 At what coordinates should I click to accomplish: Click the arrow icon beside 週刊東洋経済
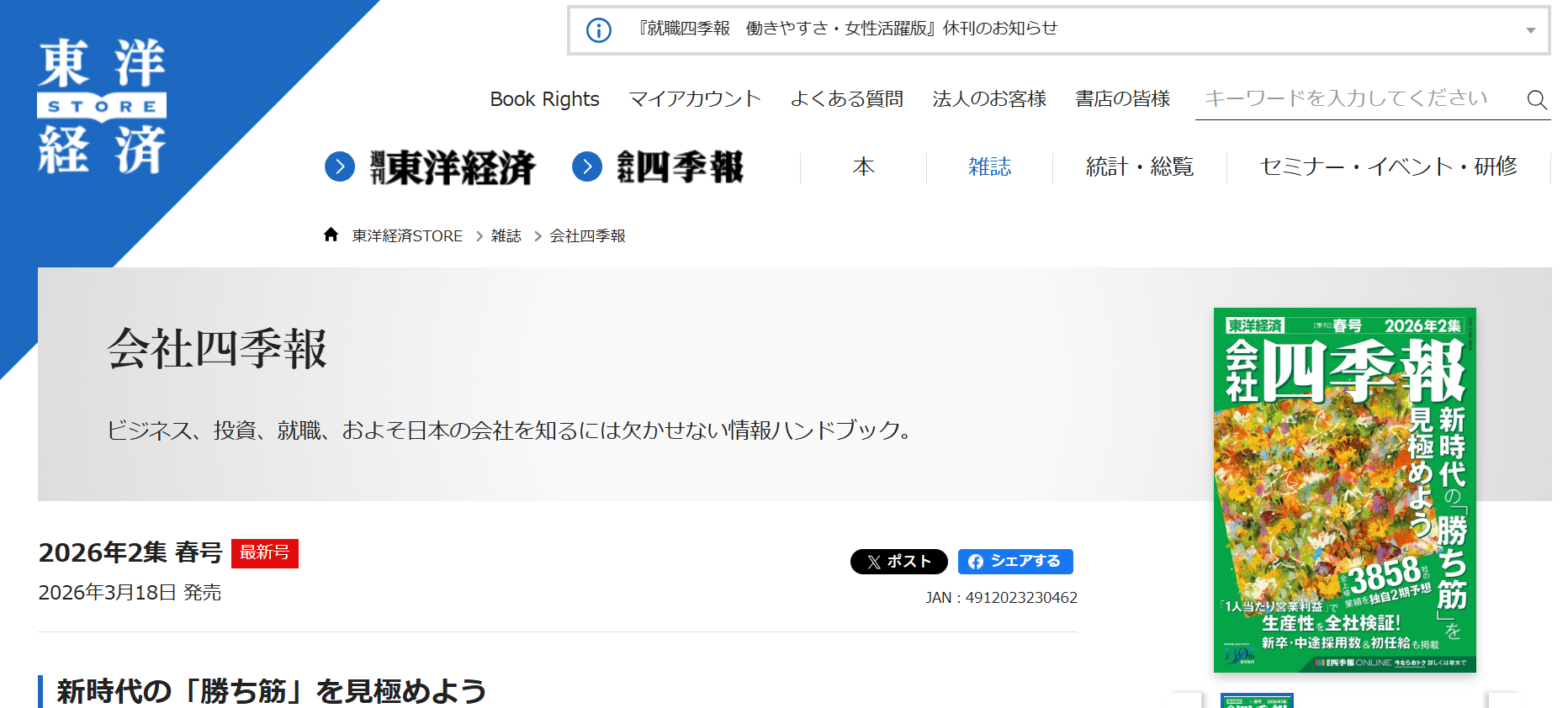340,166
